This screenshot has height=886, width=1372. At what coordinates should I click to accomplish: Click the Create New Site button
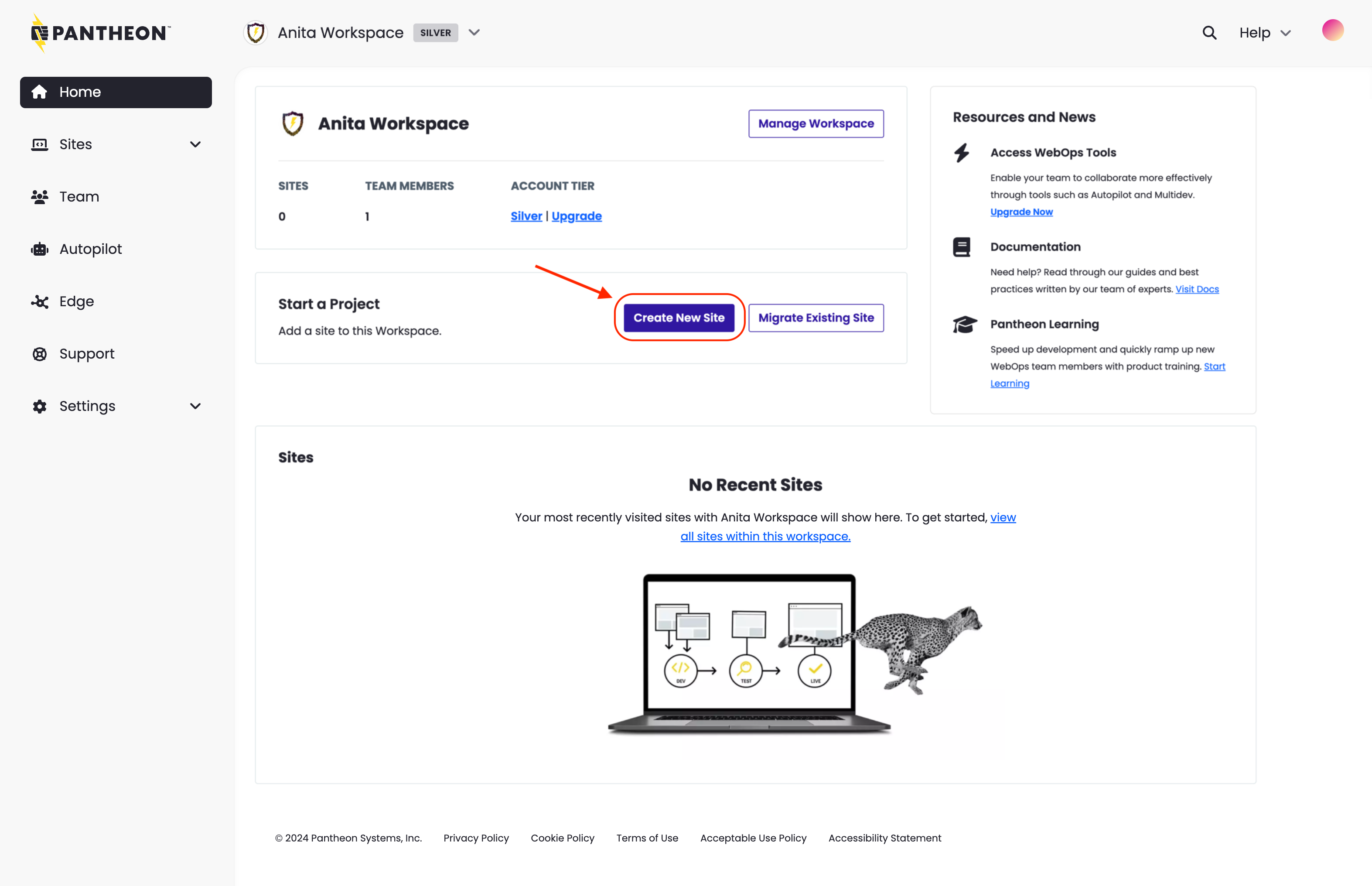point(679,317)
